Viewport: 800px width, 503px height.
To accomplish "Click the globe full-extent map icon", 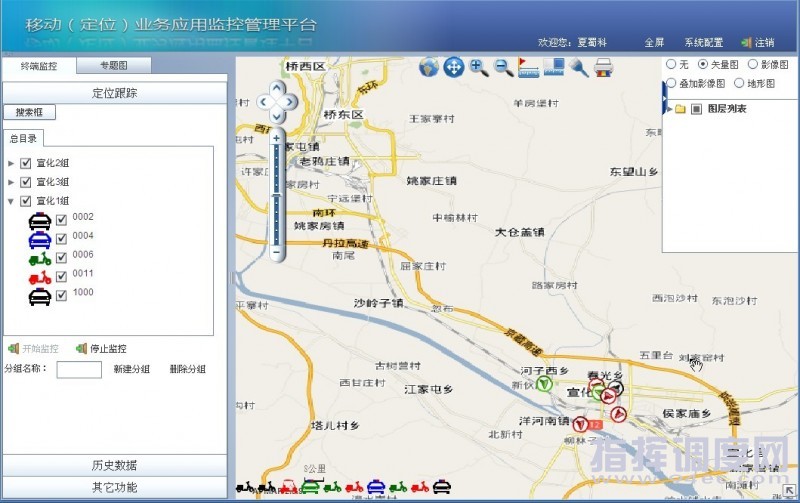I will (429, 67).
